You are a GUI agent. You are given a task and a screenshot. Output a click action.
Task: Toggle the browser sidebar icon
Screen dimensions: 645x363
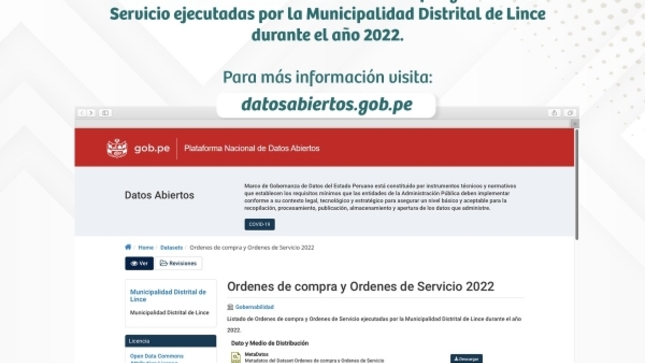[x=105, y=113]
